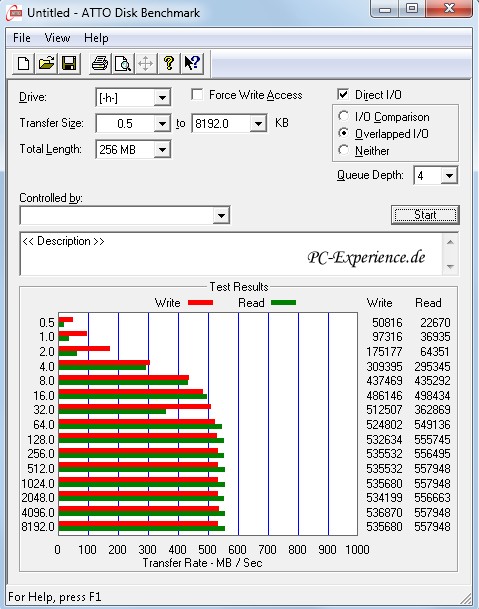Image resolution: width=479 pixels, height=609 pixels.
Task: Save results with the floppy disk icon
Action: coord(69,63)
